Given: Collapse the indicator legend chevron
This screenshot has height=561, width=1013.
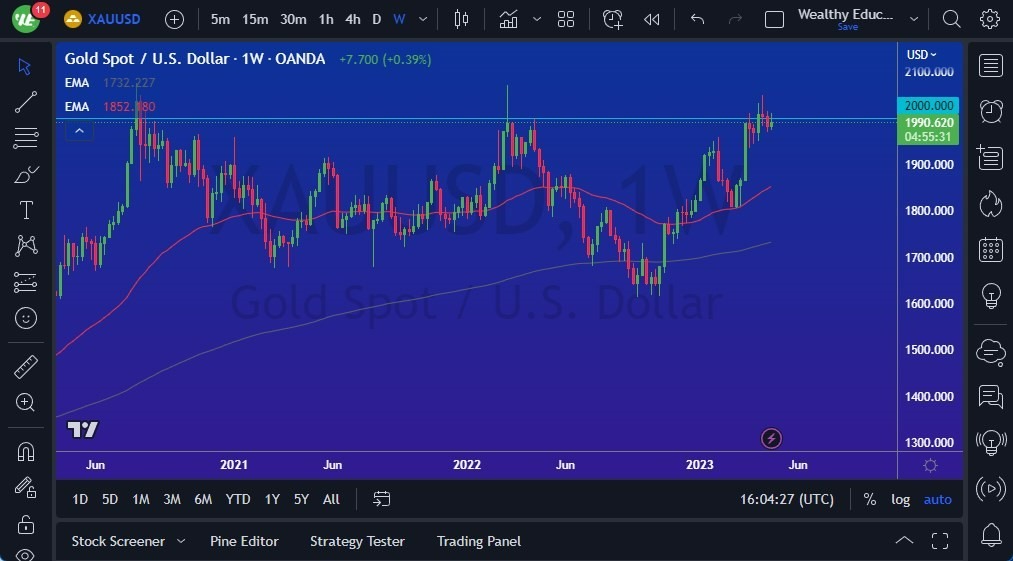Looking at the screenshot, I should pyautogui.click(x=79, y=131).
